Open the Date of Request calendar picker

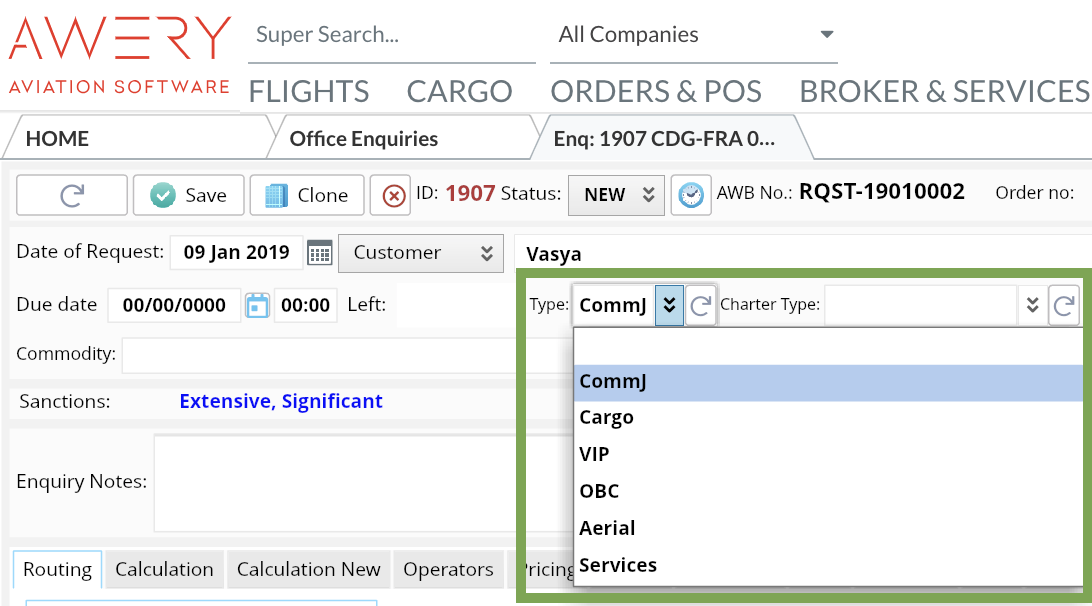coord(319,253)
